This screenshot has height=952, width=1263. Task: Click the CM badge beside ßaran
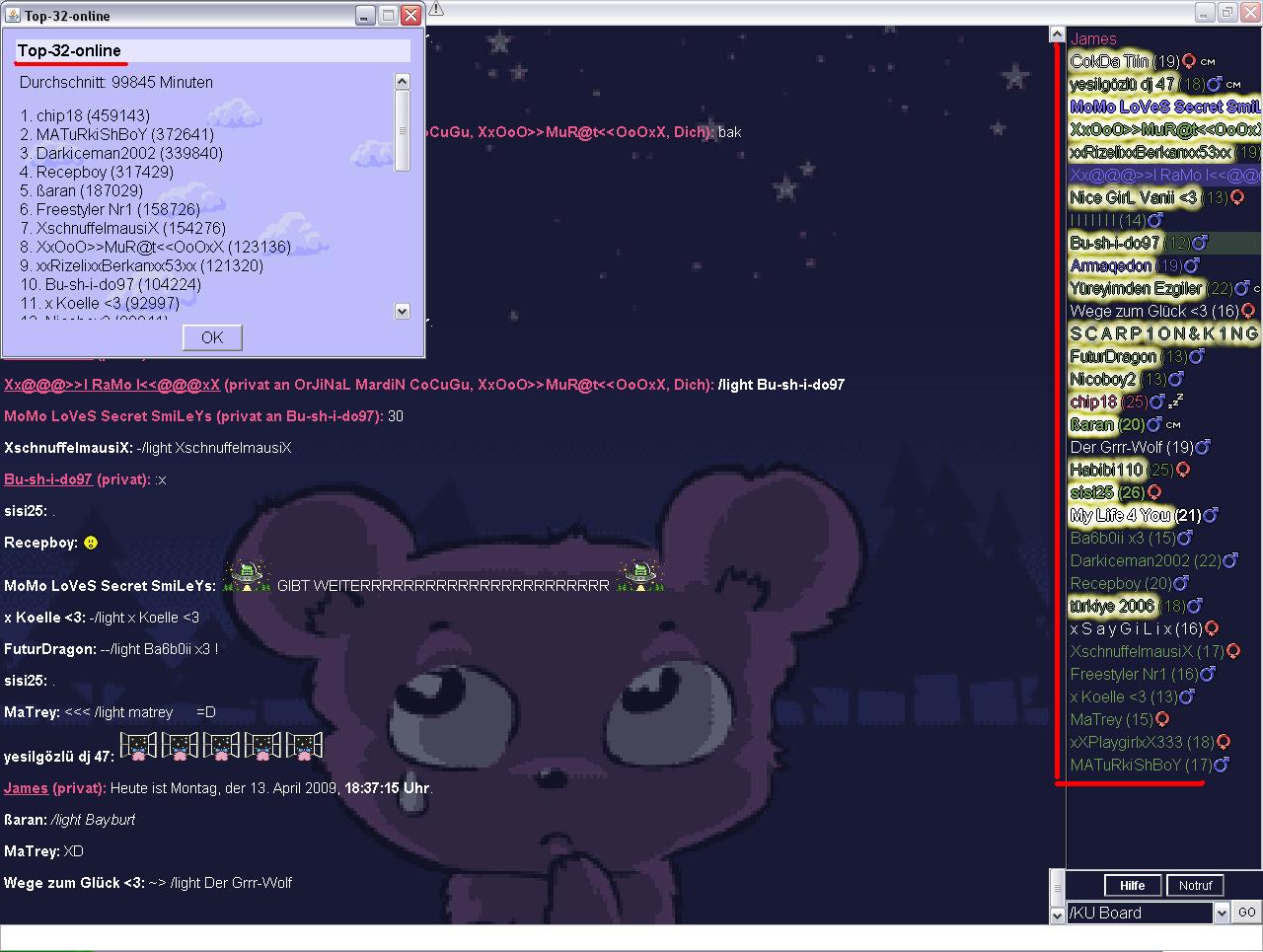(x=1173, y=425)
